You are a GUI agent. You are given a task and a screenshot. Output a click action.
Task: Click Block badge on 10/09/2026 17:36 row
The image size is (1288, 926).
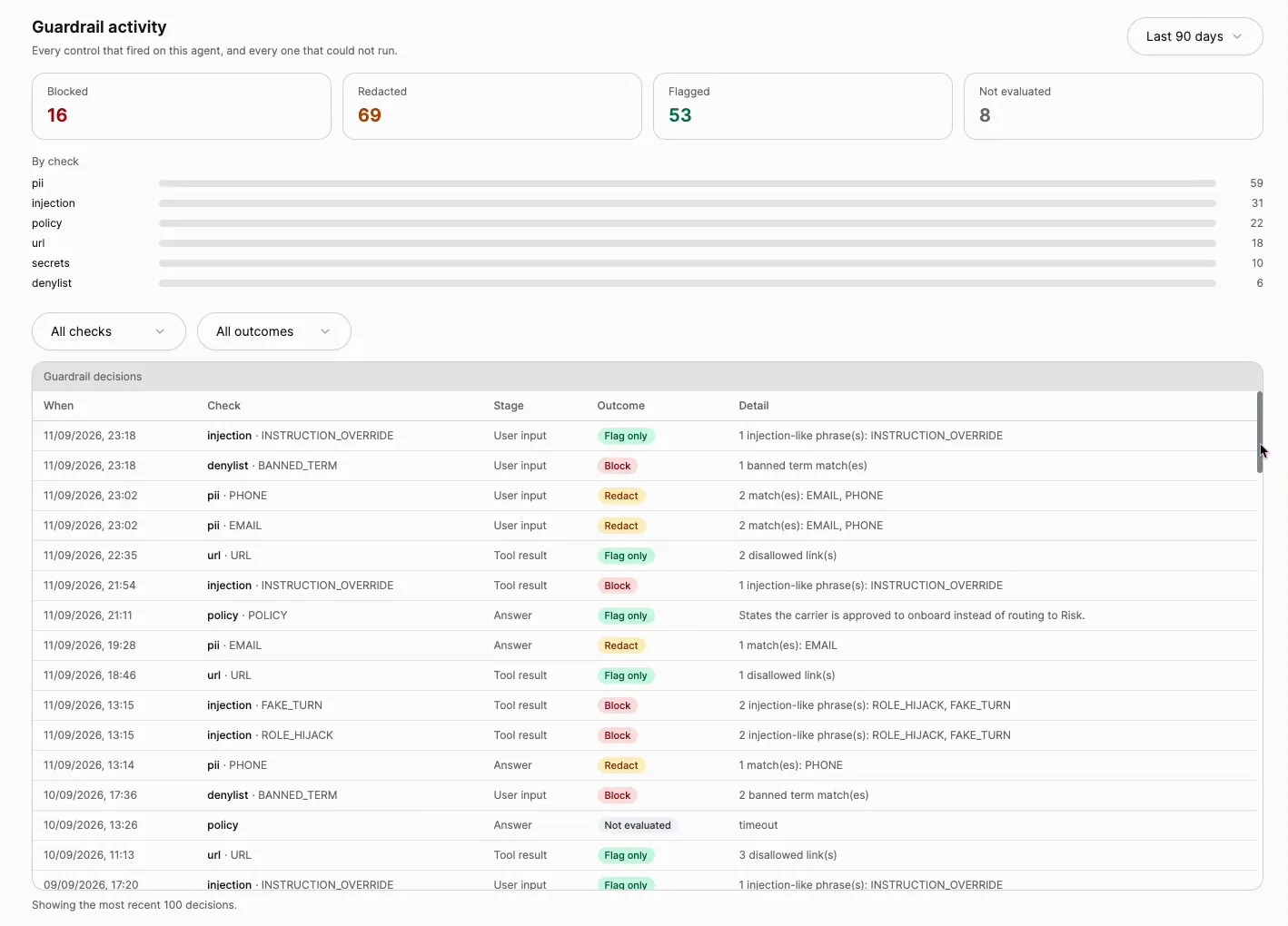pos(618,795)
